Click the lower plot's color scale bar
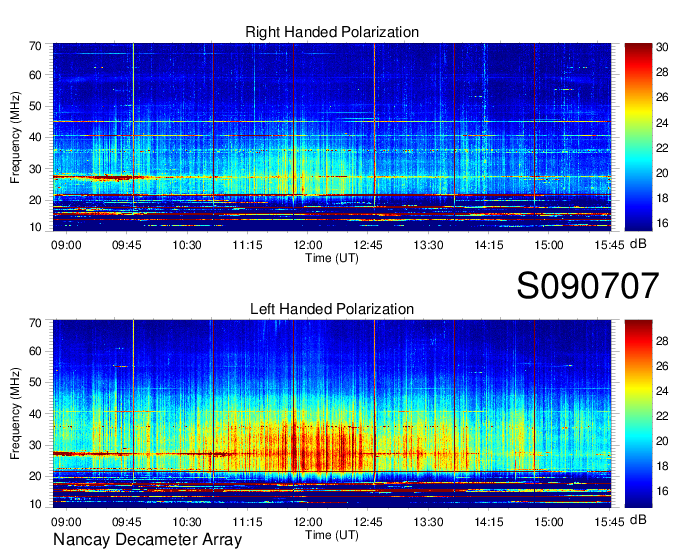Screen dimensions: 680x552 pos(638,414)
